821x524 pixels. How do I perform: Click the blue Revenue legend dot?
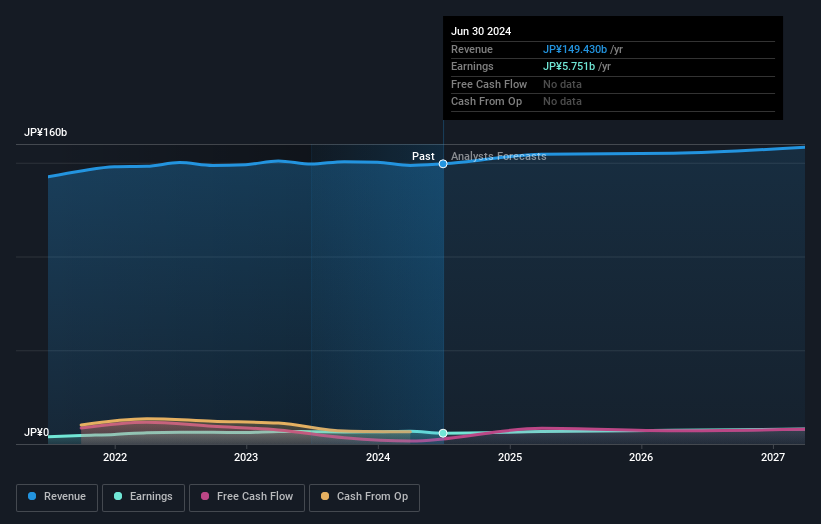click(32, 496)
